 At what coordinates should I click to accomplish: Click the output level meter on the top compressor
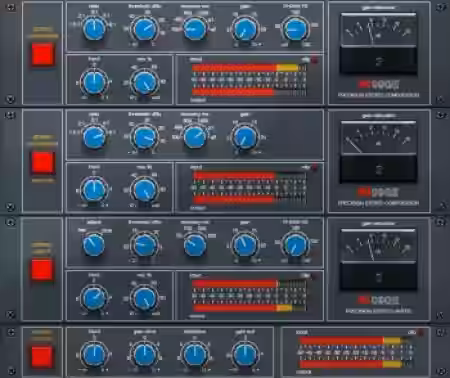(249, 92)
